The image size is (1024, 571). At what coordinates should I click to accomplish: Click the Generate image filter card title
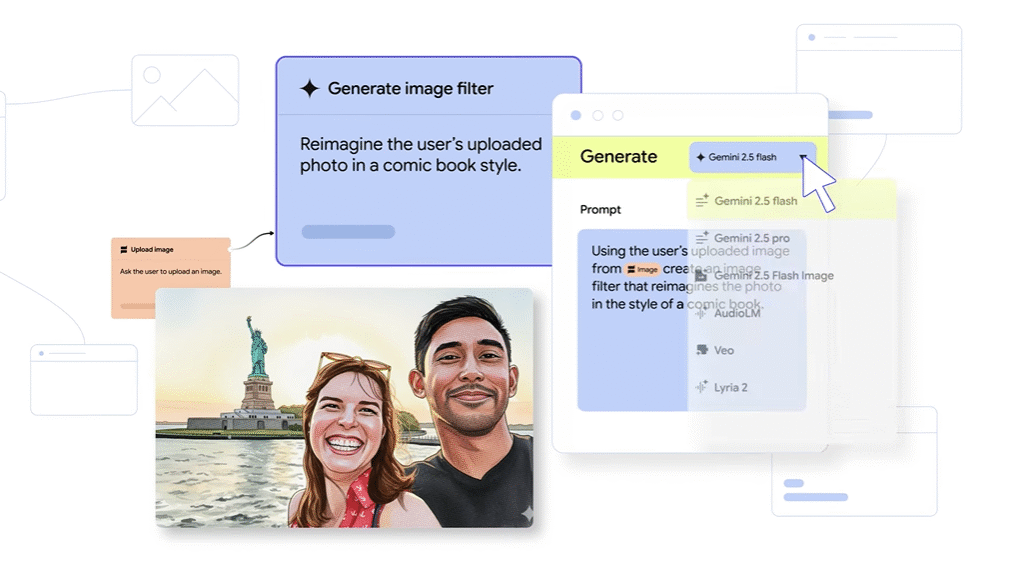[x=410, y=88]
